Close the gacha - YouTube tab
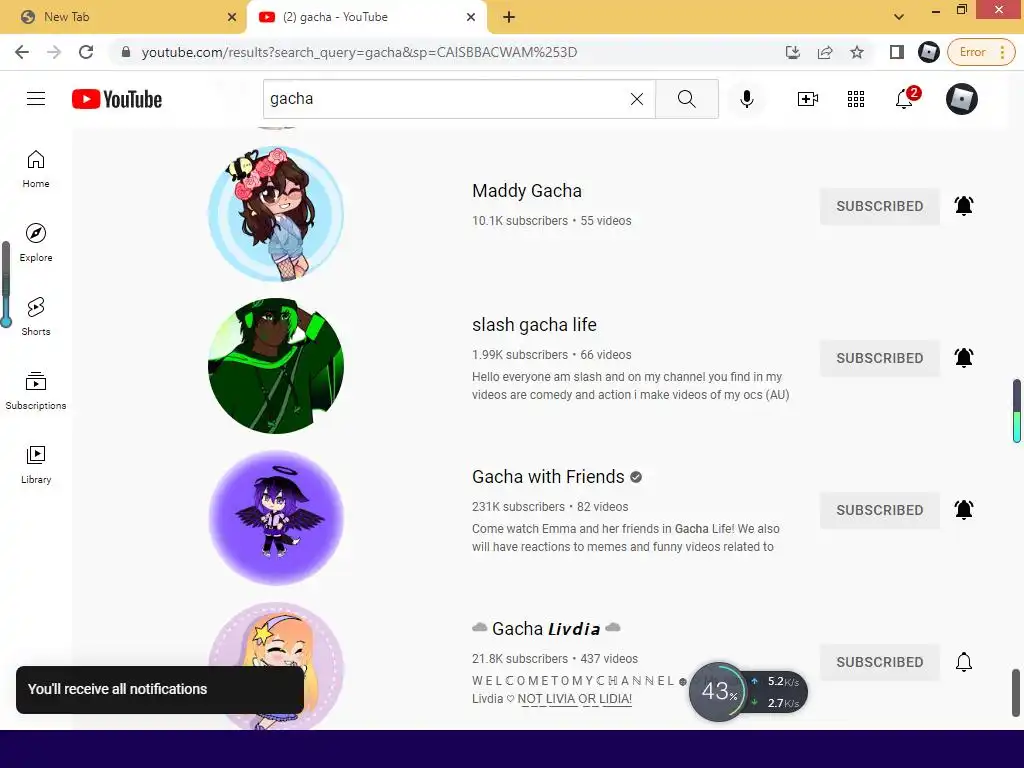The image size is (1024, 768). click(x=471, y=17)
